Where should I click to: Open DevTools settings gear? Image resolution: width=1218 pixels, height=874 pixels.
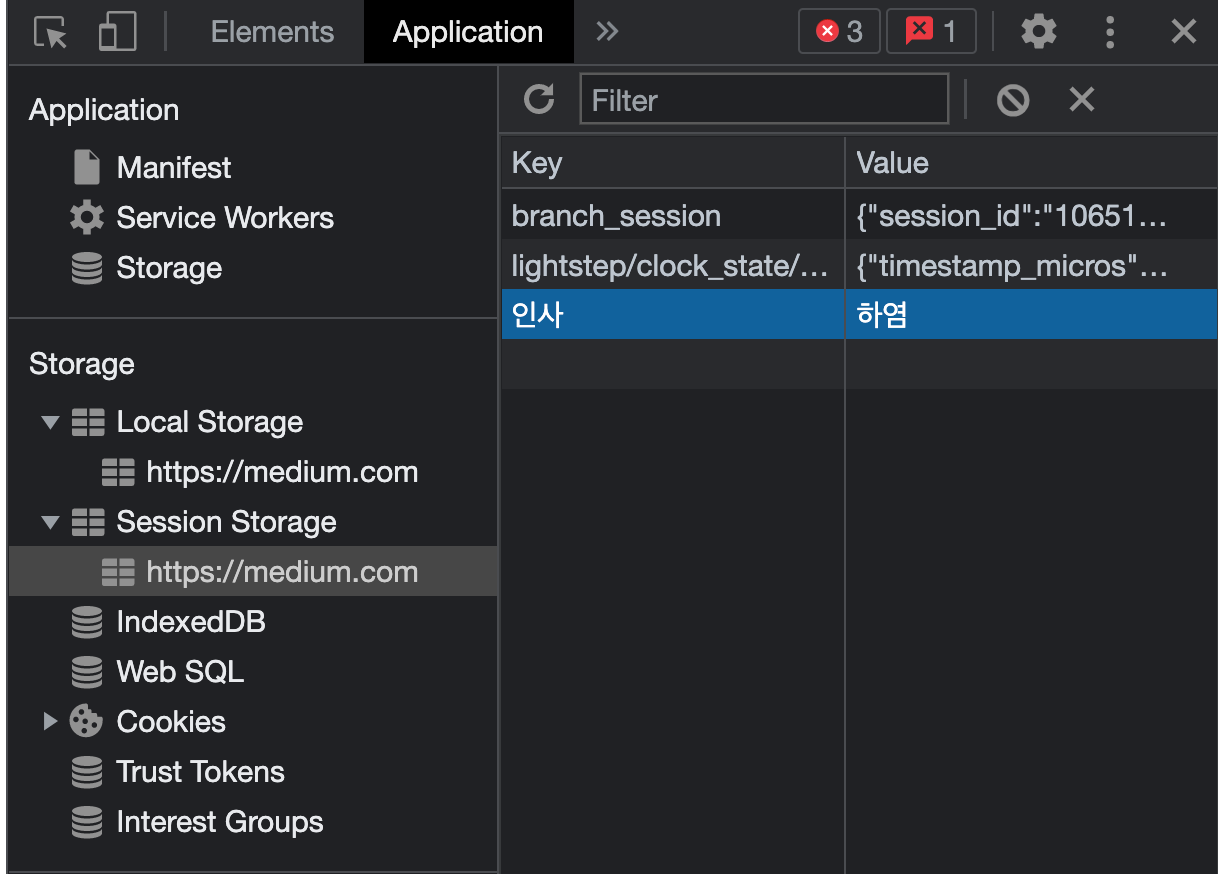pos(1039,32)
